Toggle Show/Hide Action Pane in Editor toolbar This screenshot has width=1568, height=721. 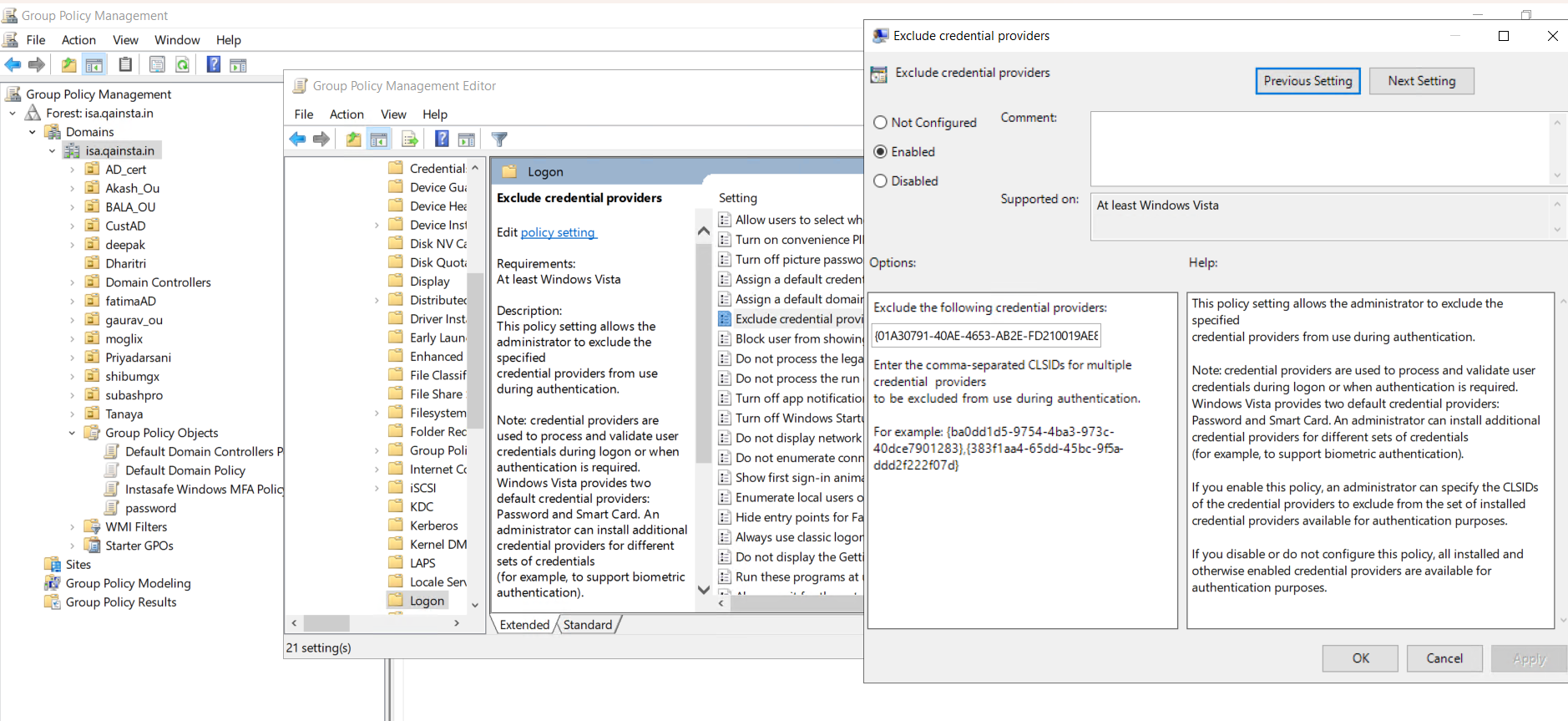coord(467,139)
